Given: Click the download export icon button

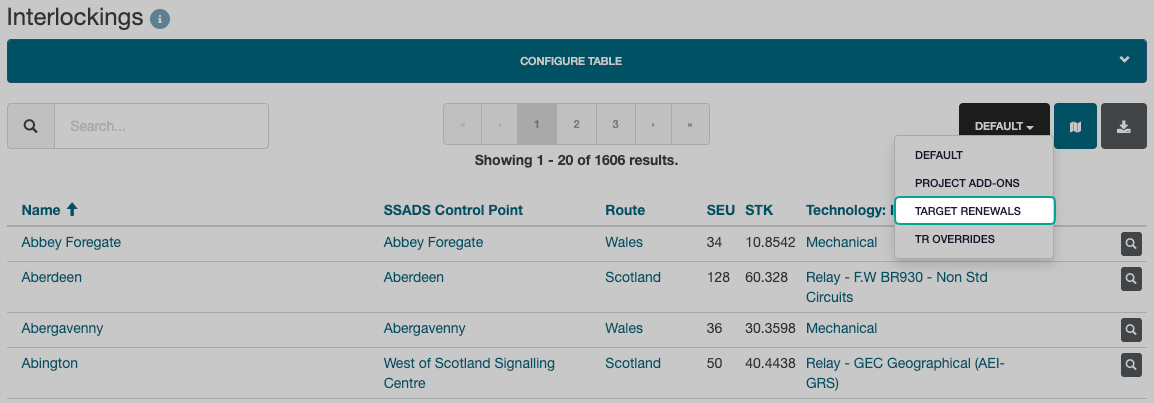Looking at the screenshot, I should point(1124,126).
